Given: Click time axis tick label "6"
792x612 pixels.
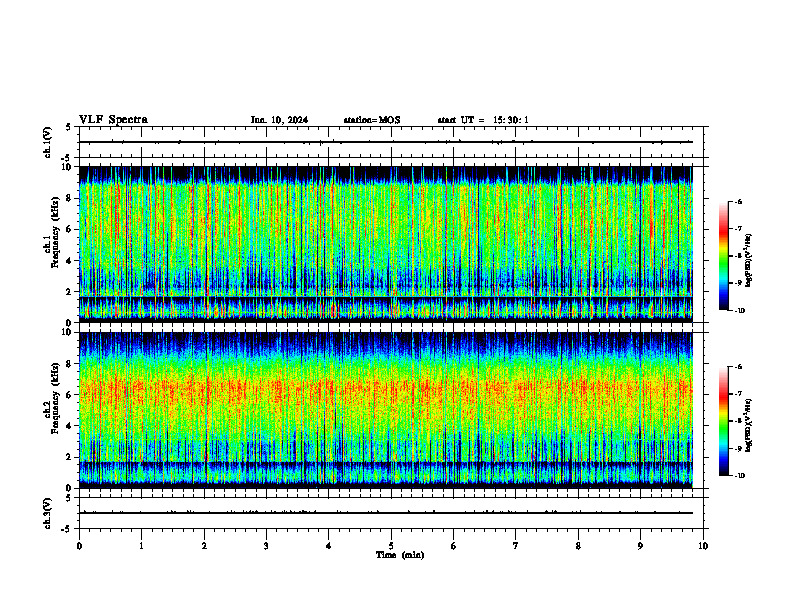Looking at the screenshot, I should point(454,546).
